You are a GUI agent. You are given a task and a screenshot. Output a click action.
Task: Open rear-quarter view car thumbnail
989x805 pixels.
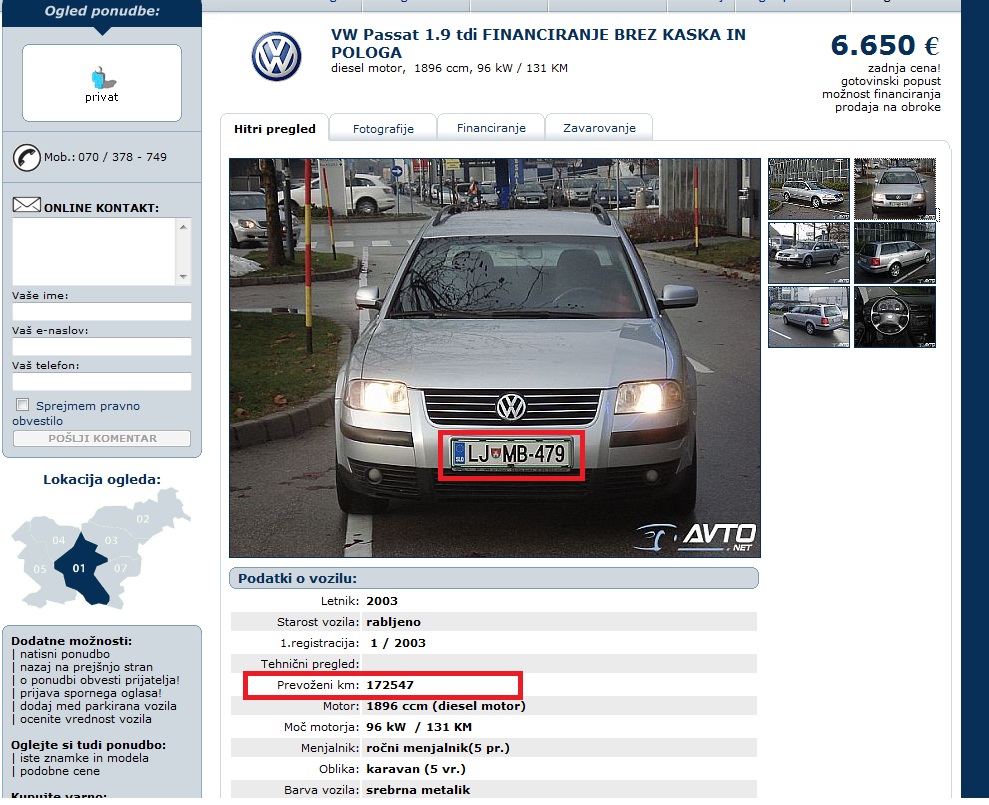pos(894,253)
